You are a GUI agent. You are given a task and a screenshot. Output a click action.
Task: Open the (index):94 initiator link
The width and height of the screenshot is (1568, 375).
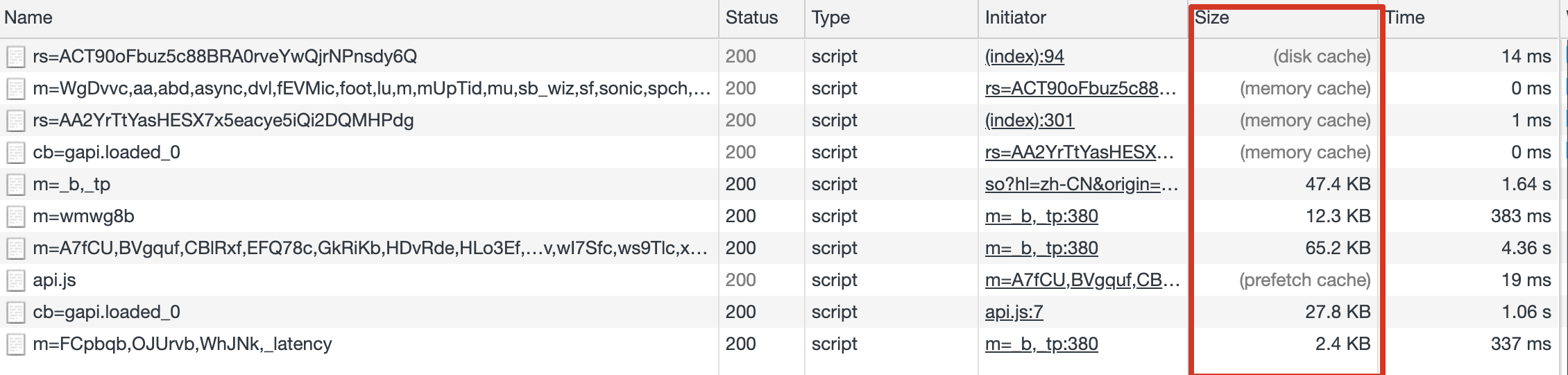[1025, 57]
